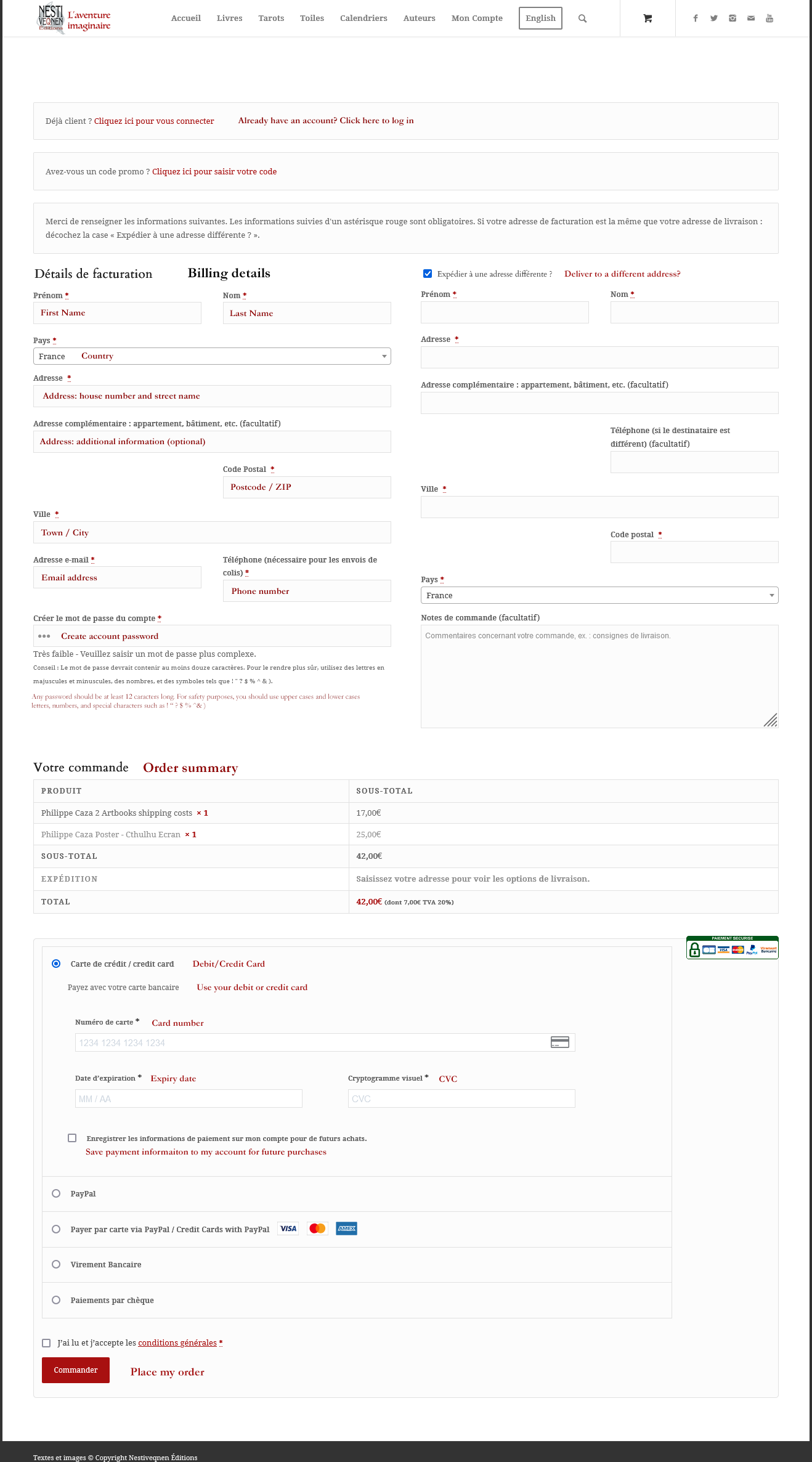Click the shipping Code postal field
This screenshot has width=812, height=1462.
[x=694, y=552]
